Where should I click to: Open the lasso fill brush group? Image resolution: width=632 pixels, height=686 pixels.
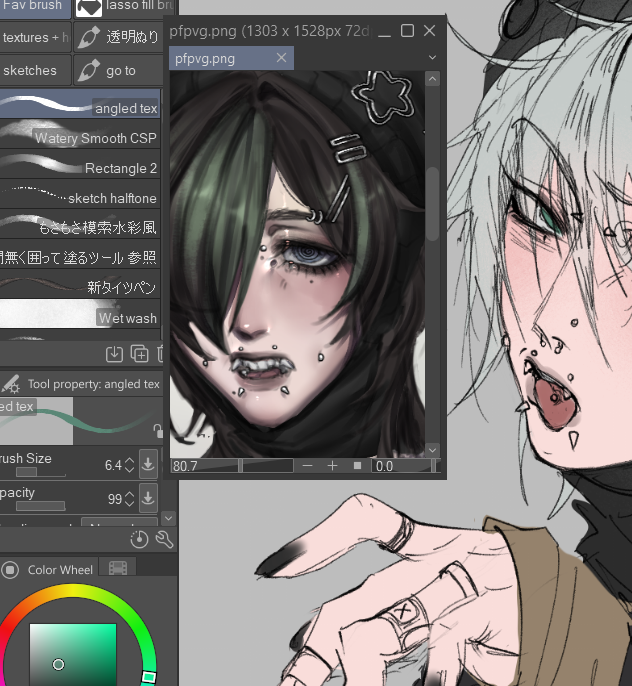(x=125, y=9)
